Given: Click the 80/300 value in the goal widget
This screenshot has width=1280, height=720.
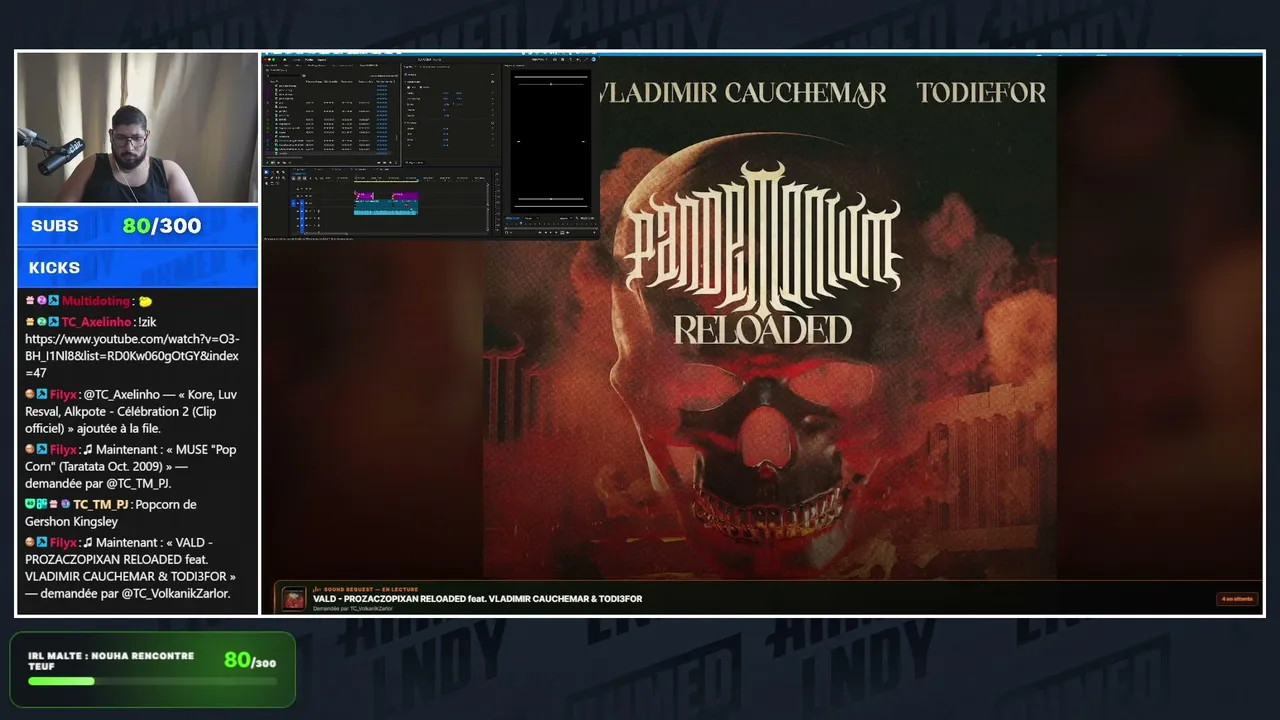Looking at the screenshot, I should click(x=250, y=661).
